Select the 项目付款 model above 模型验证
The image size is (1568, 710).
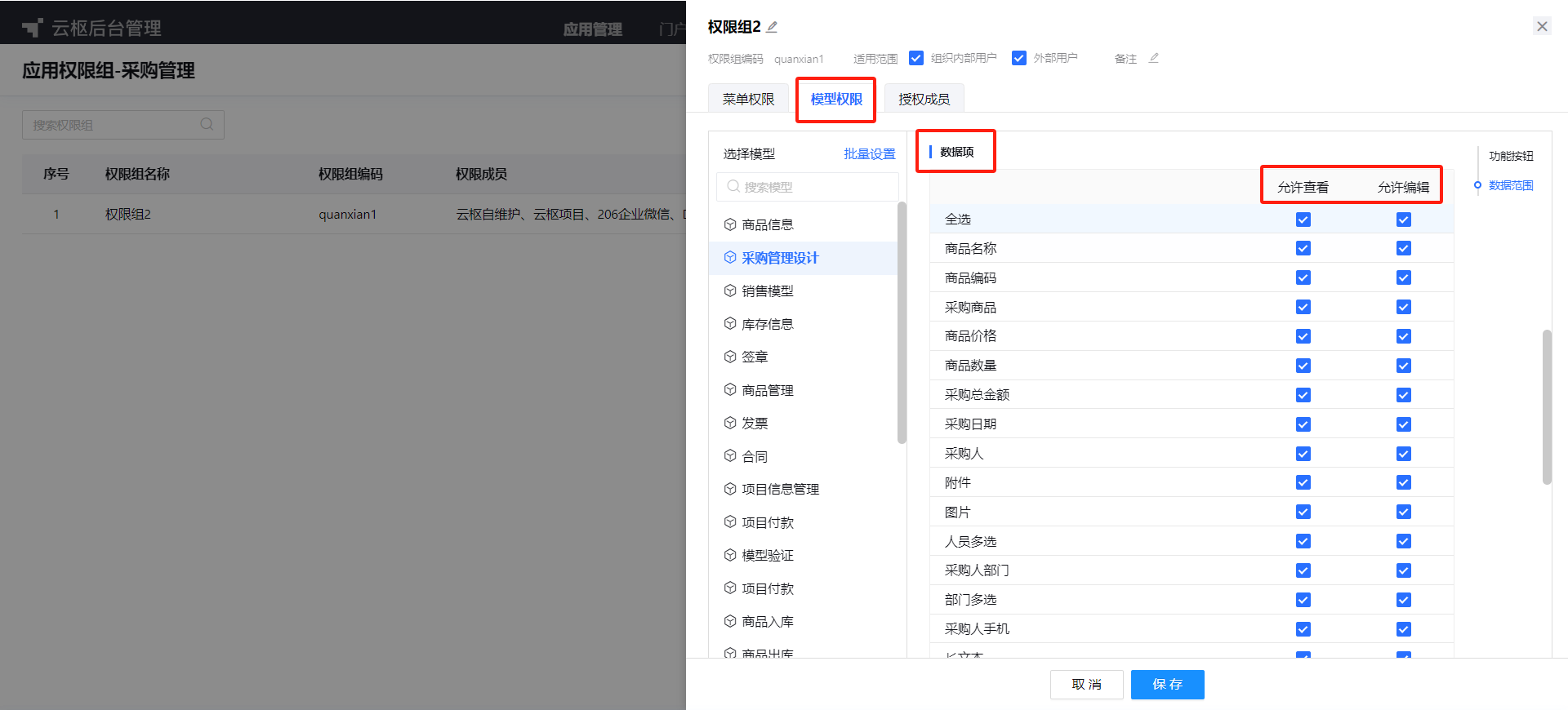(804, 522)
